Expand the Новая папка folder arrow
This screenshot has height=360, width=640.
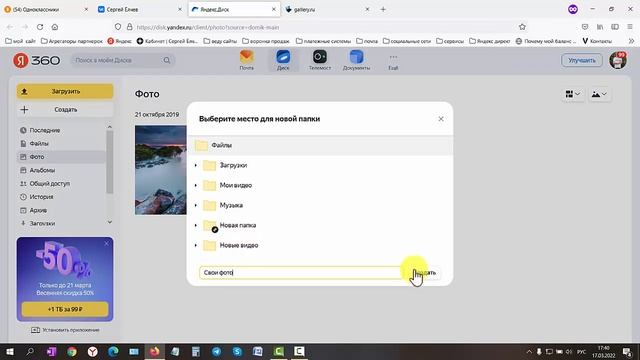pyautogui.click(x=196, y=225)
